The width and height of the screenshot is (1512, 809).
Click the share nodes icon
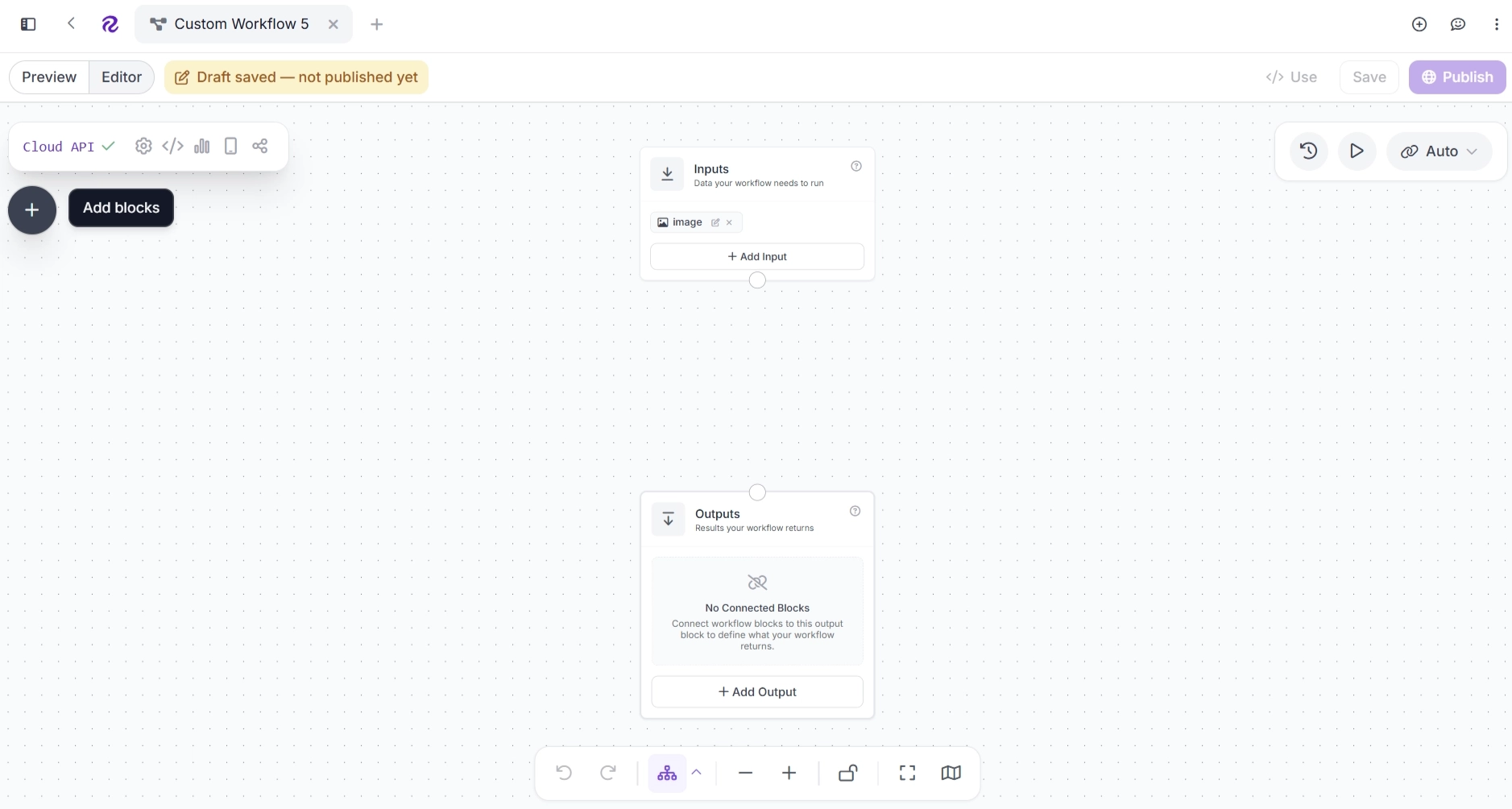point(260,146)
